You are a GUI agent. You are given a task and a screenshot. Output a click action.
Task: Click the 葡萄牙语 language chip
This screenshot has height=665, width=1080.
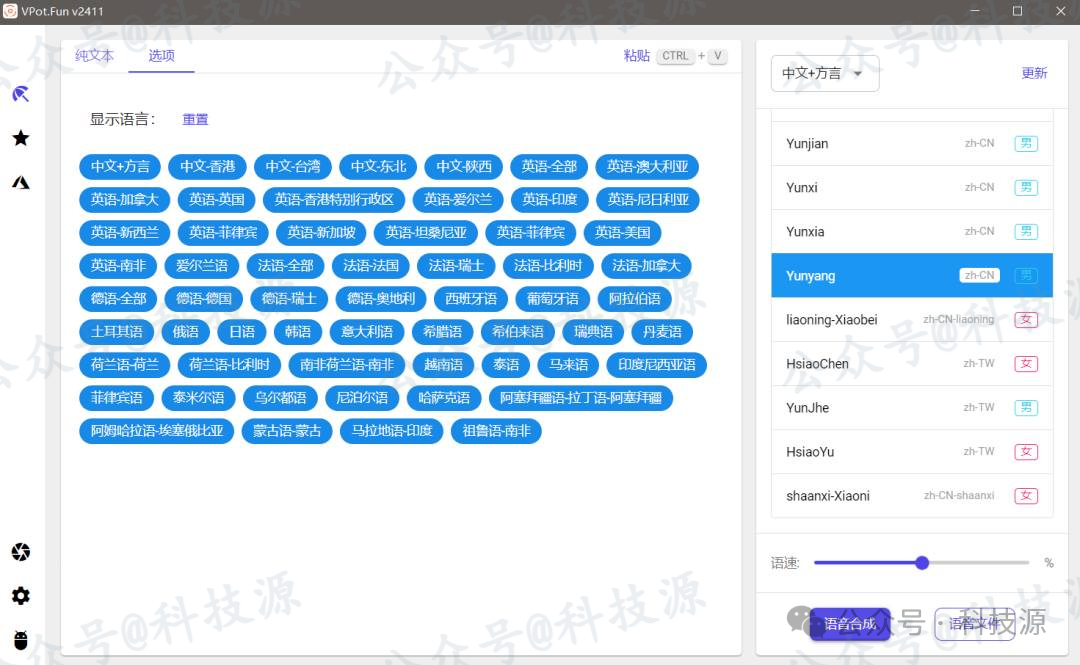tap(552, 299)
